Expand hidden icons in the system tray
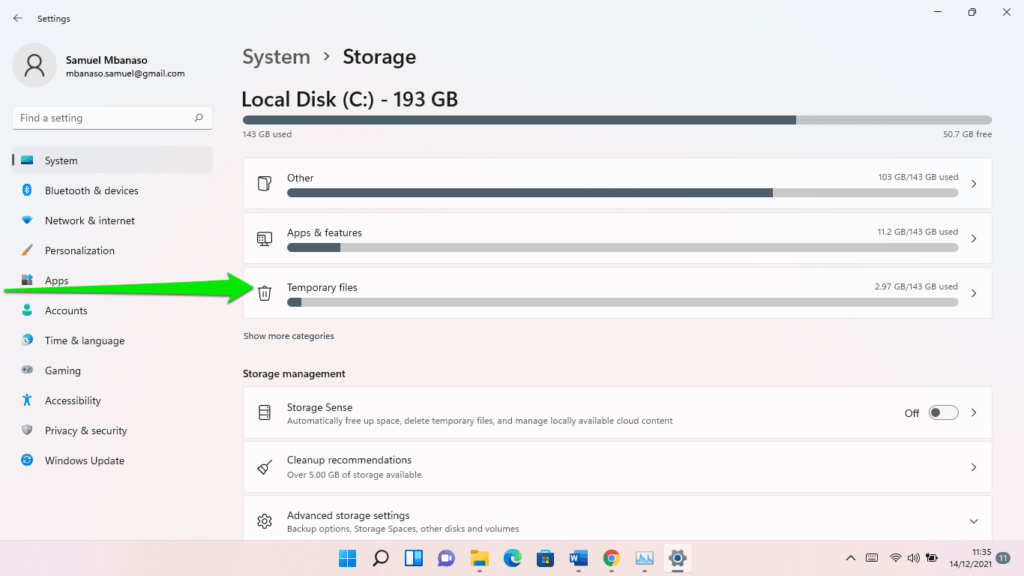 850,559
